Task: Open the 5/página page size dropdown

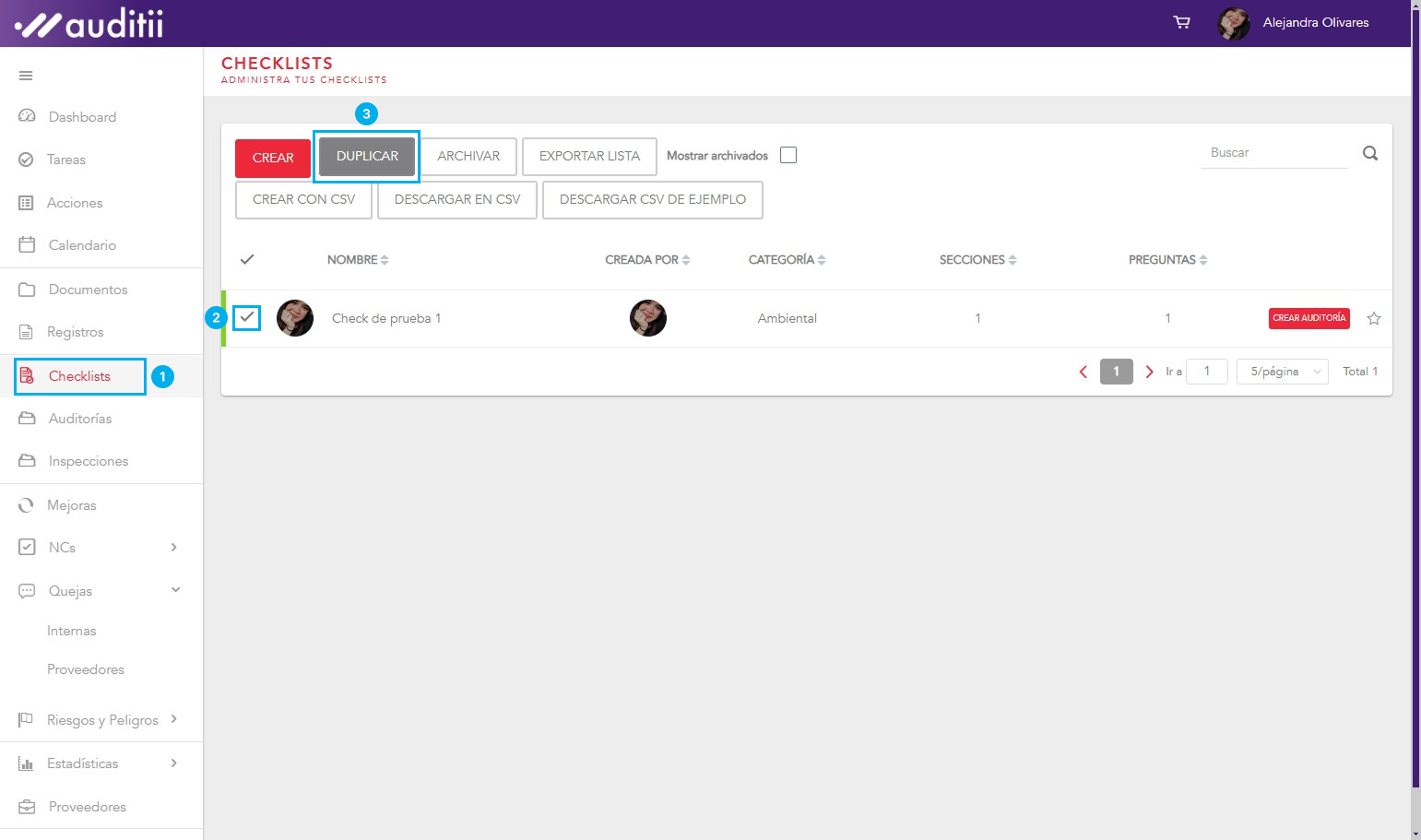Action: click(x=1282, y=372)
